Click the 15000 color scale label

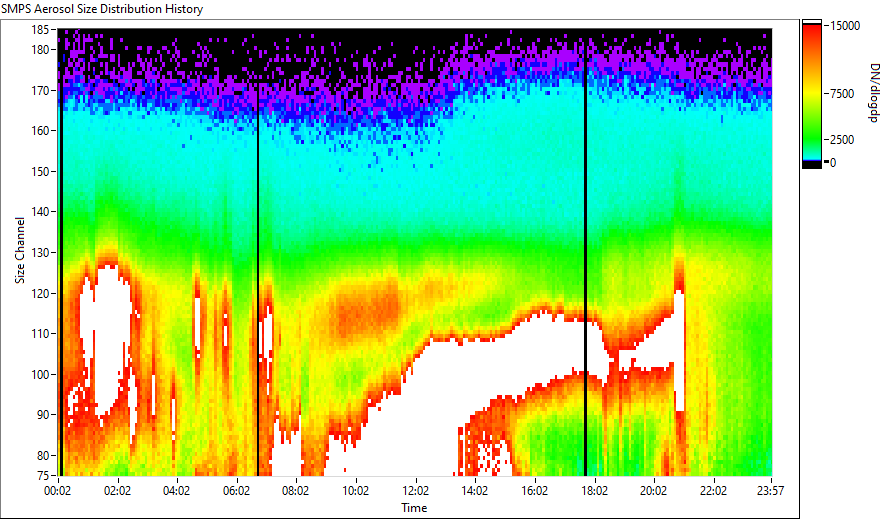[845, 26]
